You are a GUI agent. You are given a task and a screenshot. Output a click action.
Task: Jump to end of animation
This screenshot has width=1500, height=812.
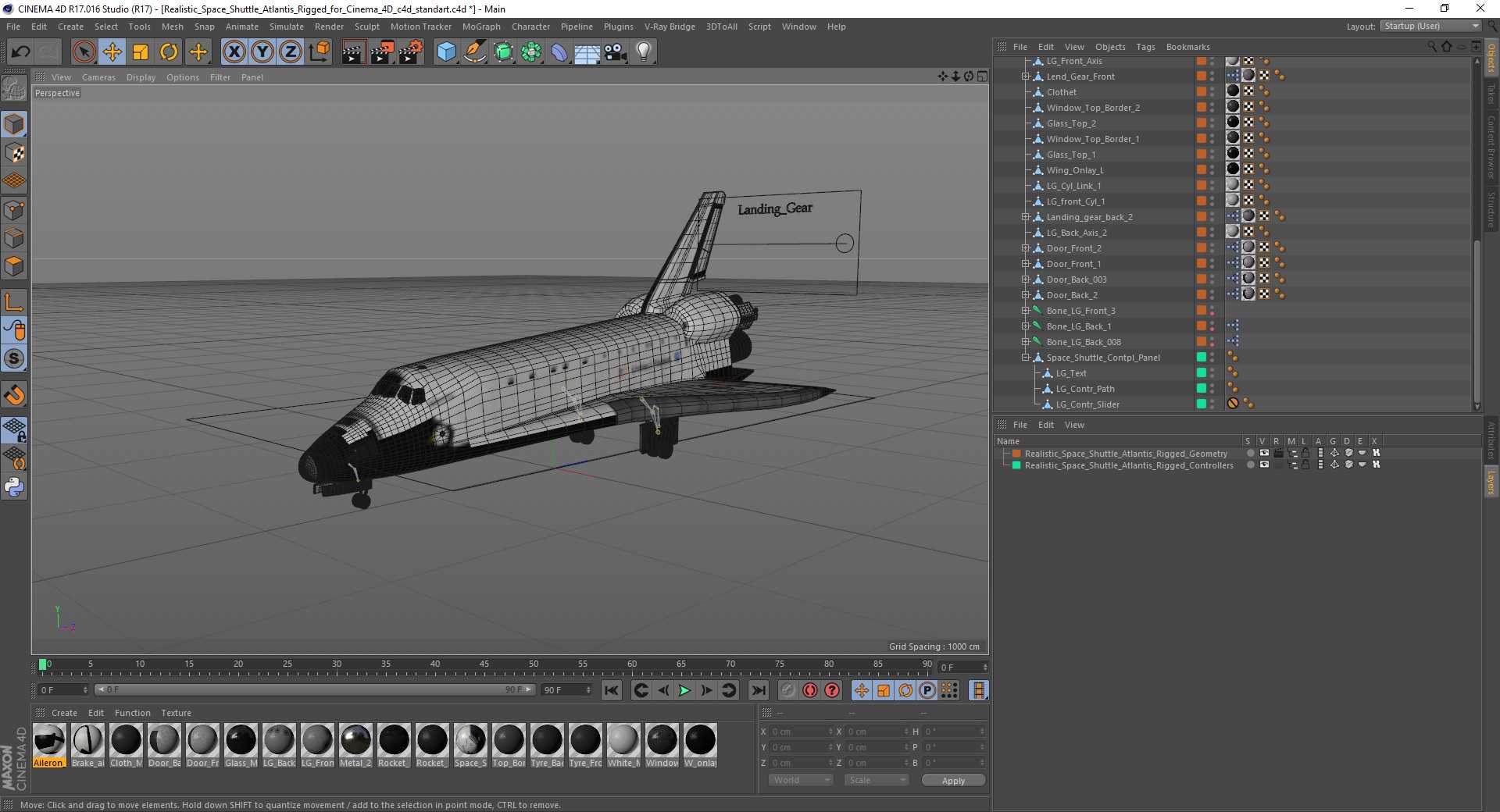pyautogui.click(x=758, y=690)
